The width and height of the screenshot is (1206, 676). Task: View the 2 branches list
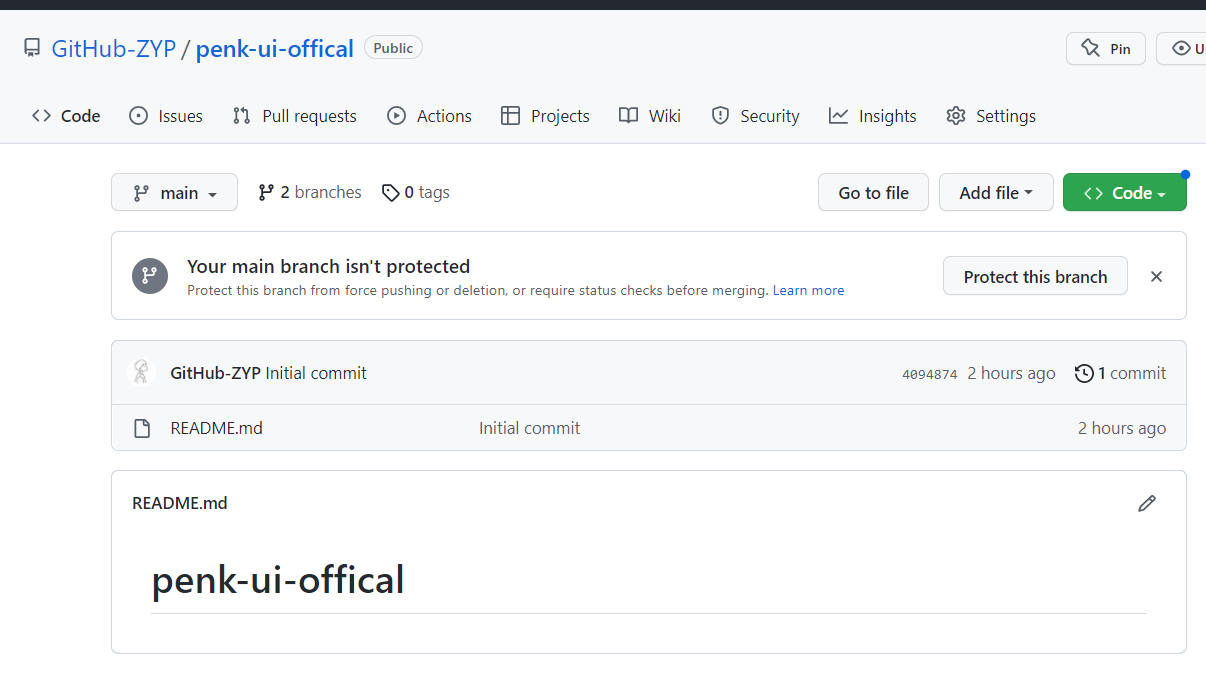(x=309, y=192)
